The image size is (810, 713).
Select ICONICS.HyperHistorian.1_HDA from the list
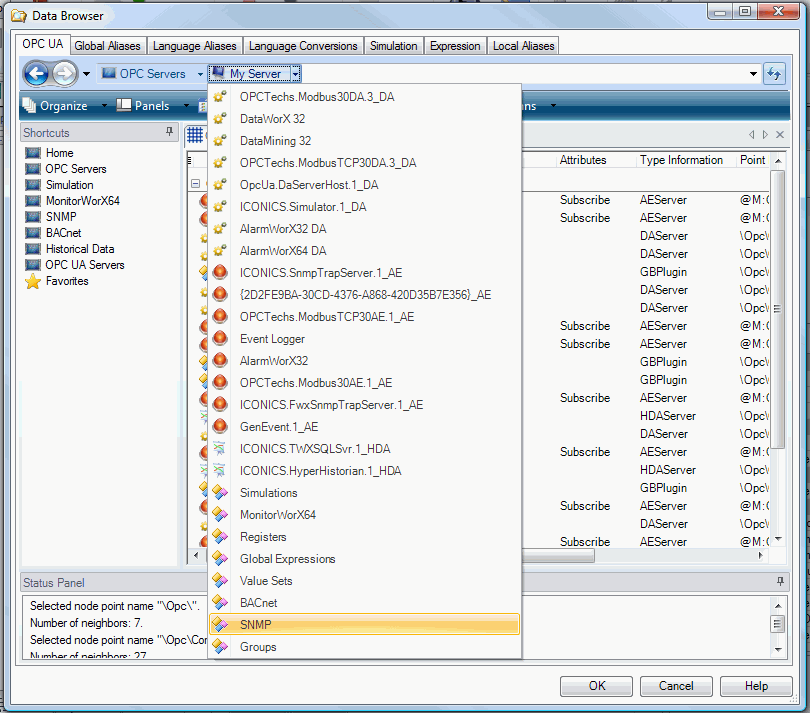pos(320,471)
